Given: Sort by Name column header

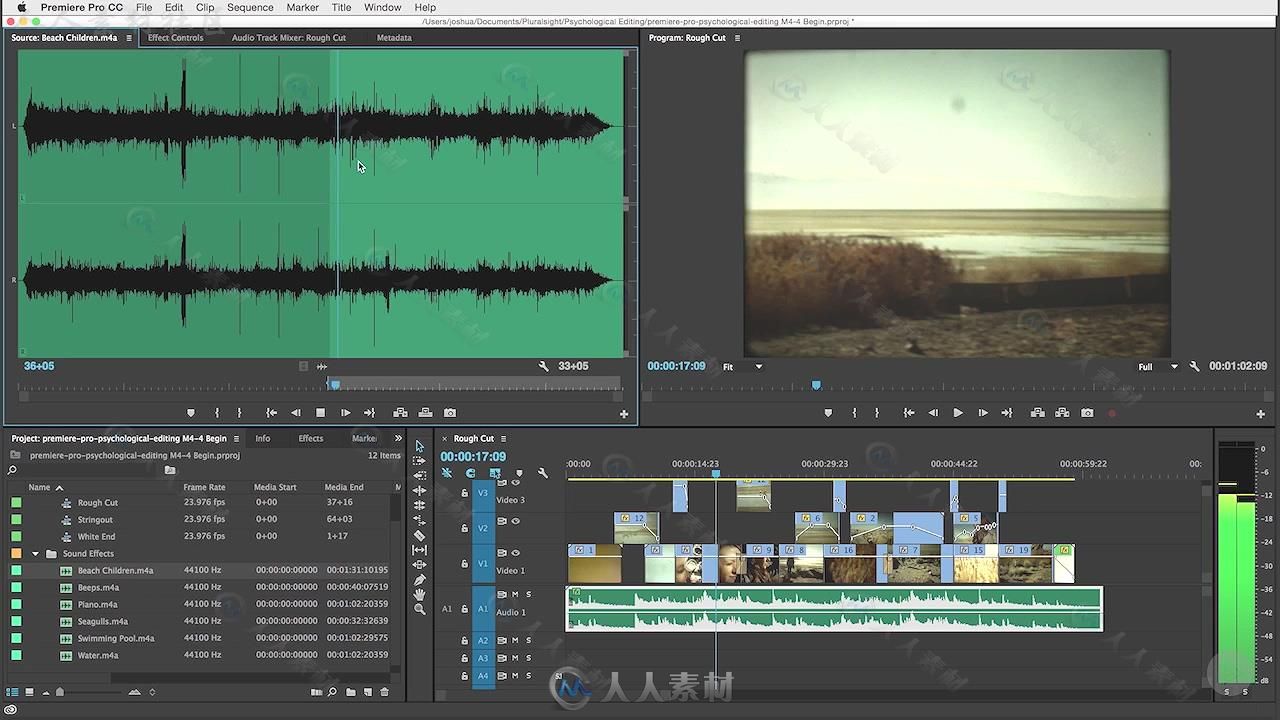Looking at the screenshot, I should point(39,487).
